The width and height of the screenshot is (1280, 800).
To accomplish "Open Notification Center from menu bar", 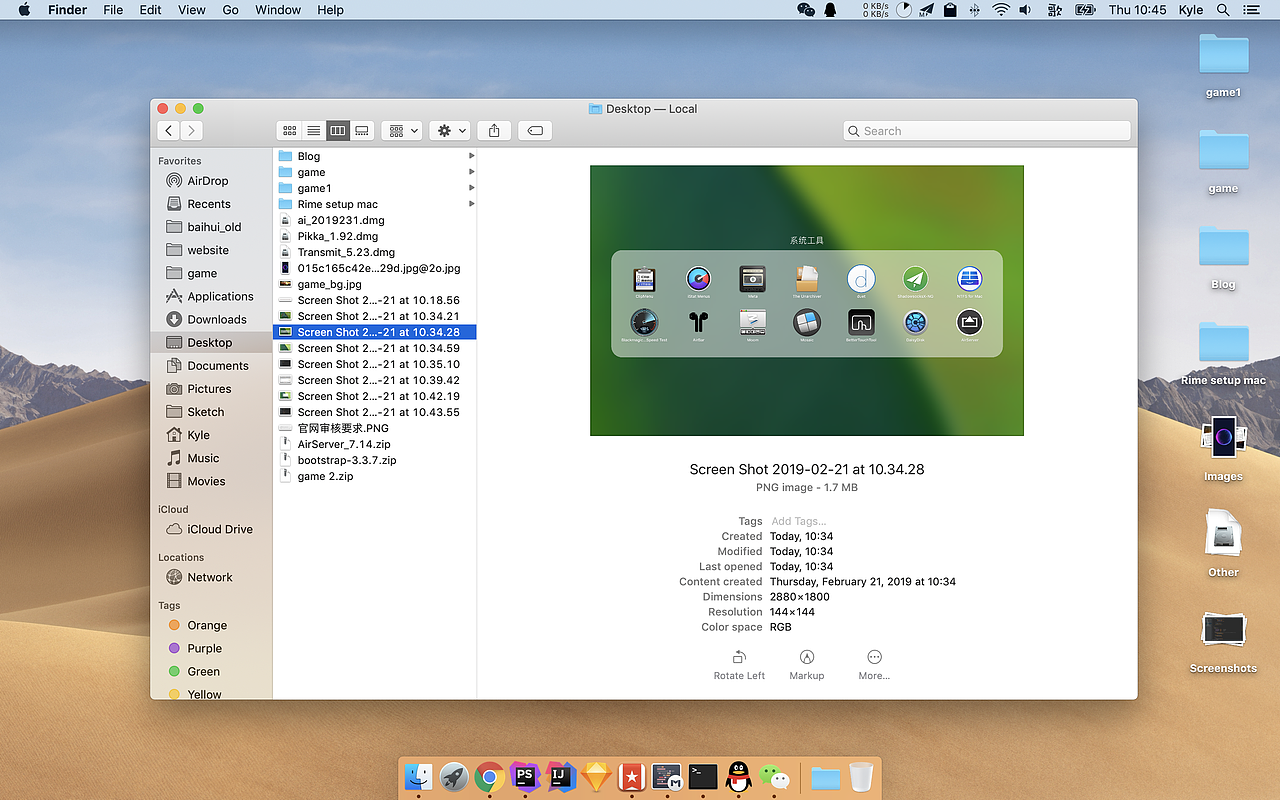I will coord(1251,10).
